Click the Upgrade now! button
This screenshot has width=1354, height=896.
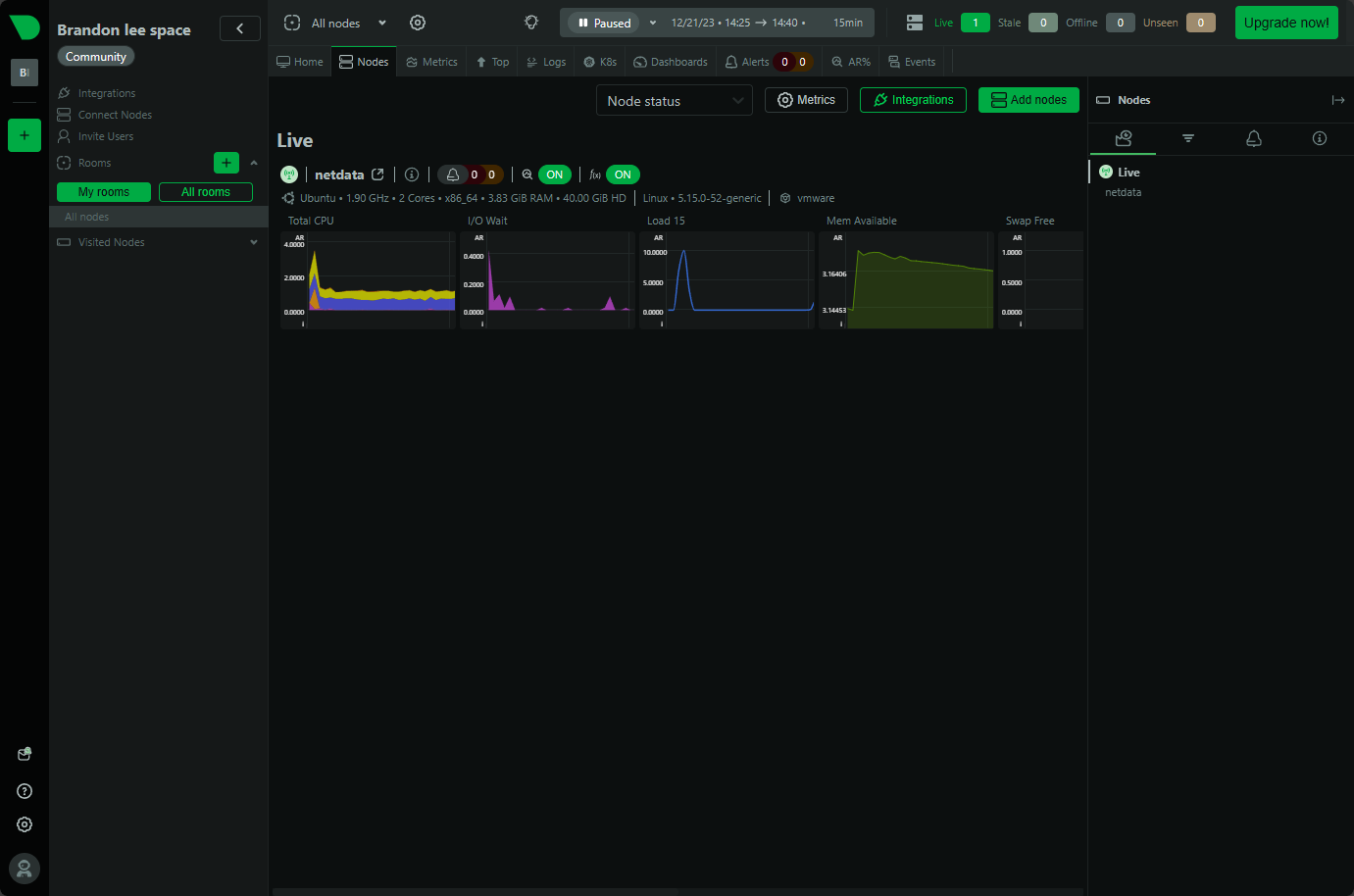pyautogui.click(x=1286, y=23)
